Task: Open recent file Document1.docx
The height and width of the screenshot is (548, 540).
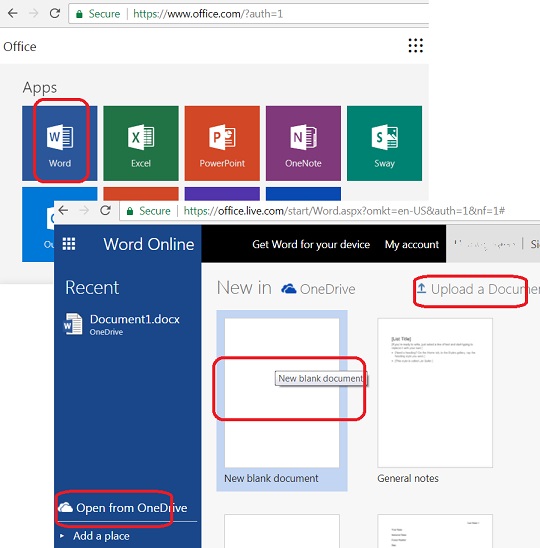Action: 122,324
